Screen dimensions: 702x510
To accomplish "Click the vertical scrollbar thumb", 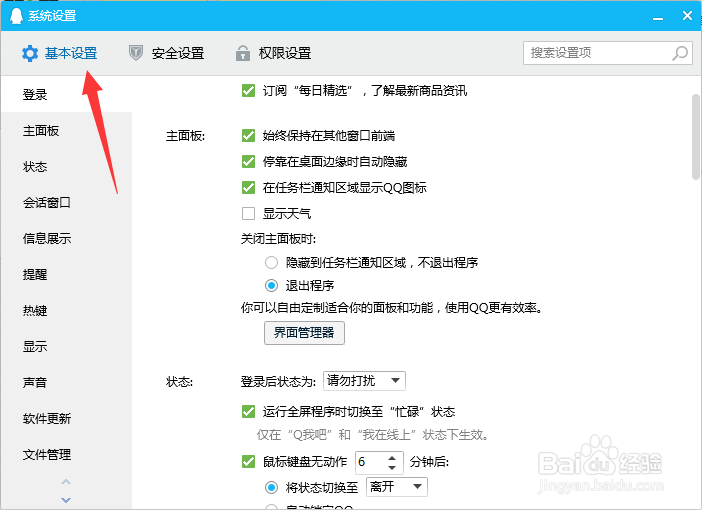I will pos(696,137).
